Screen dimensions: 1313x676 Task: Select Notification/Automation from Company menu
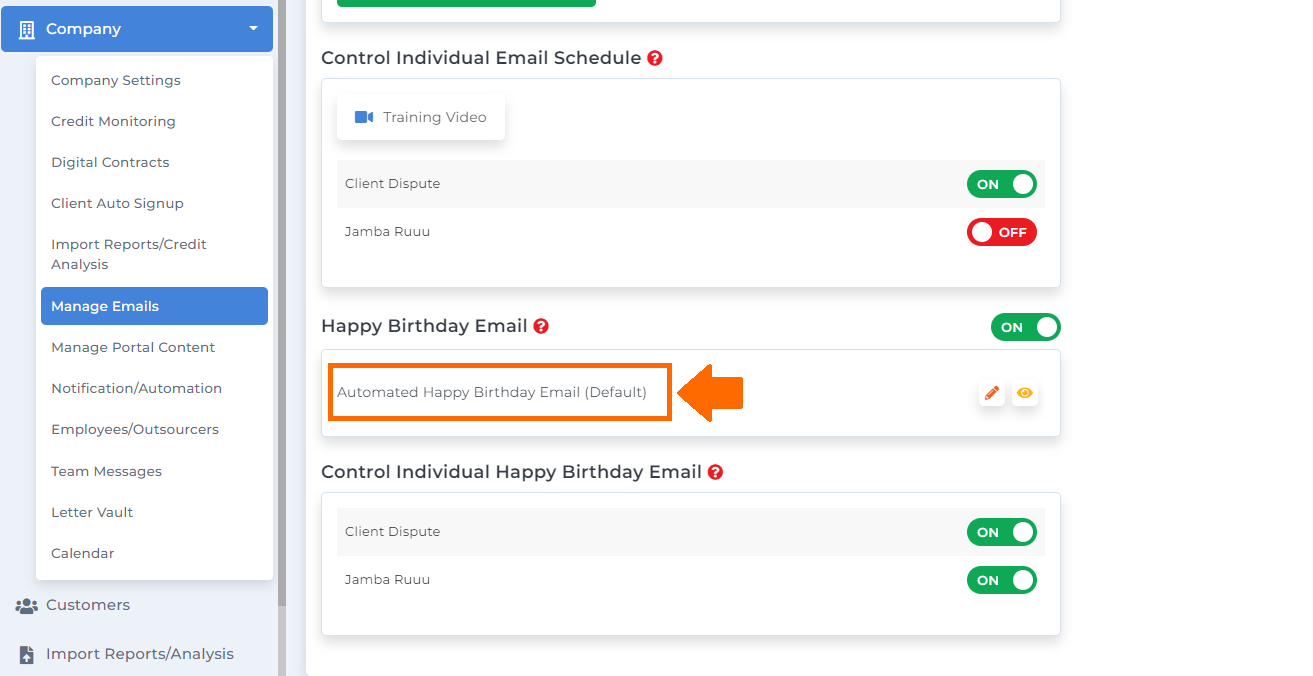[x=137, y=388]
